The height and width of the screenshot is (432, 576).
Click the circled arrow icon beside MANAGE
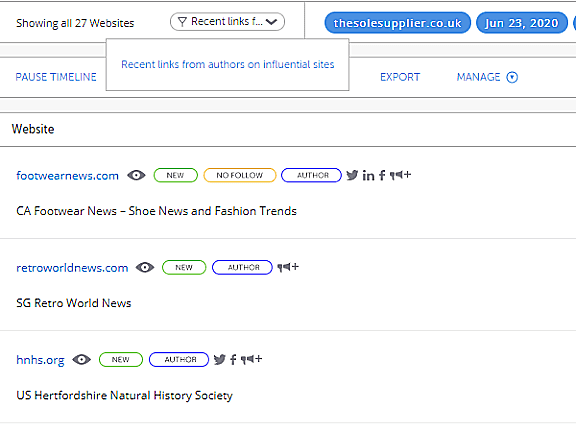[512, 77]
